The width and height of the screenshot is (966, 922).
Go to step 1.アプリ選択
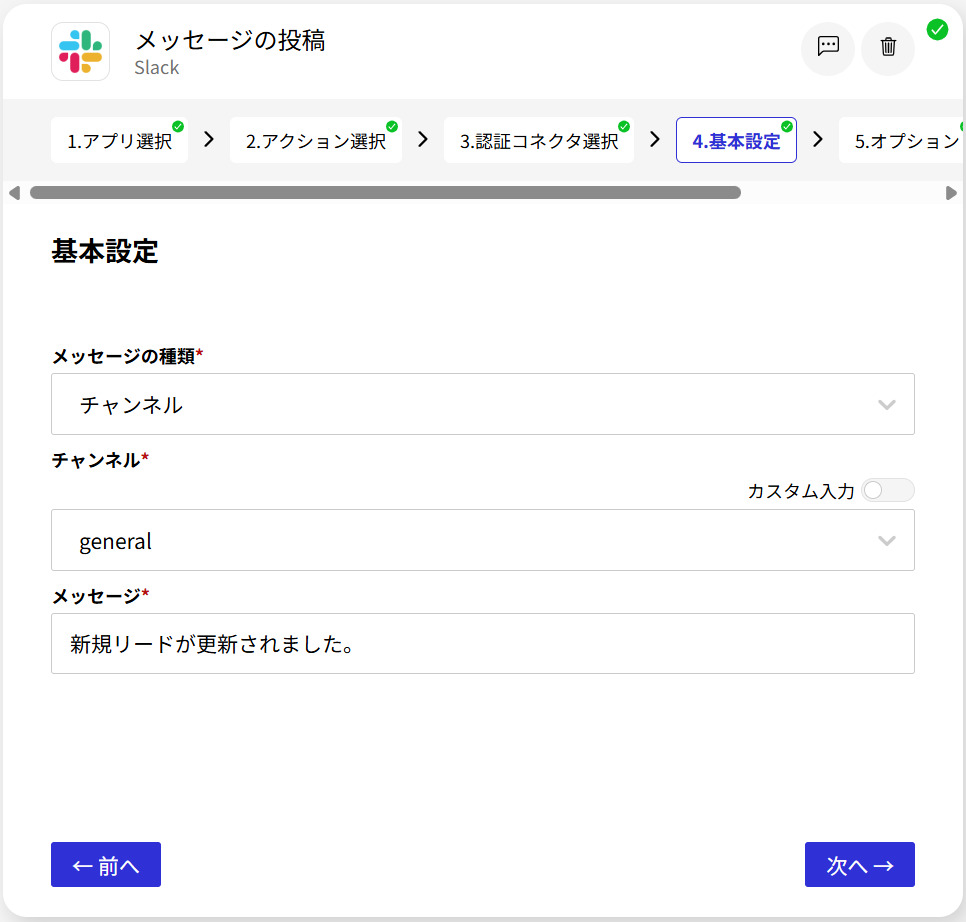pyautogui.click(x=119, y=141)
